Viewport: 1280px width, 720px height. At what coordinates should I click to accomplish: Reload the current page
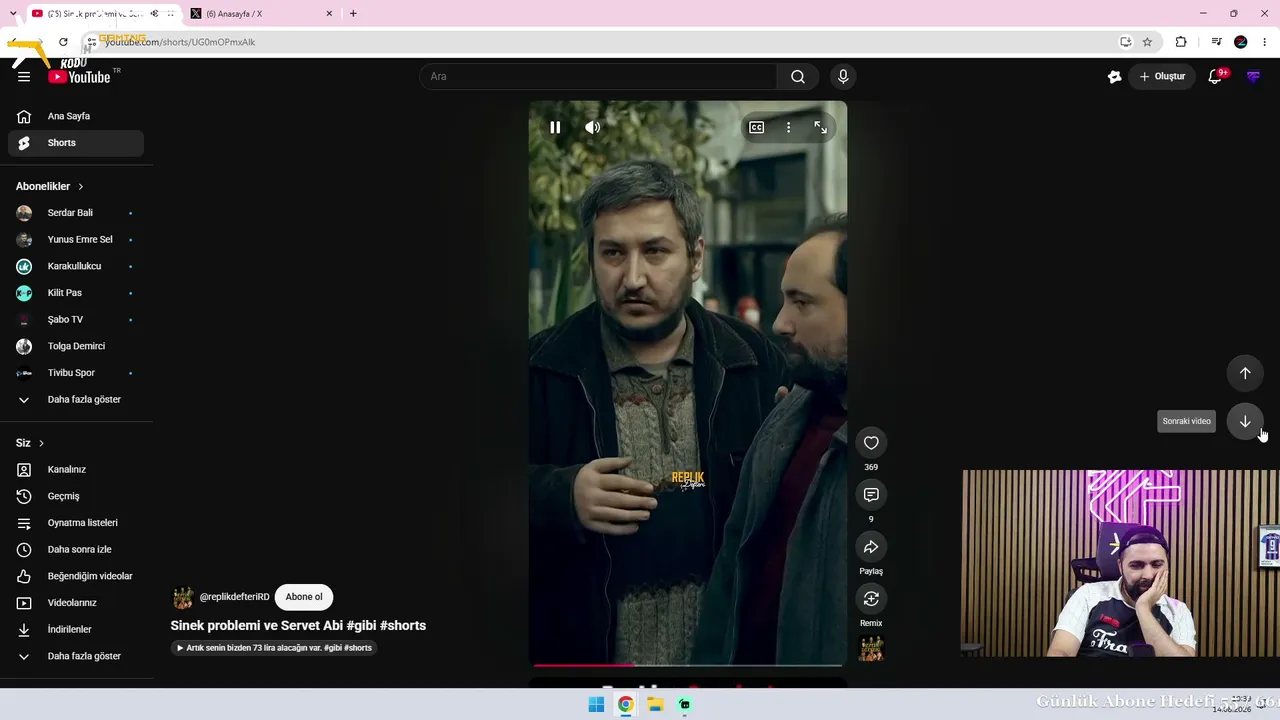(x=63, y=42)
